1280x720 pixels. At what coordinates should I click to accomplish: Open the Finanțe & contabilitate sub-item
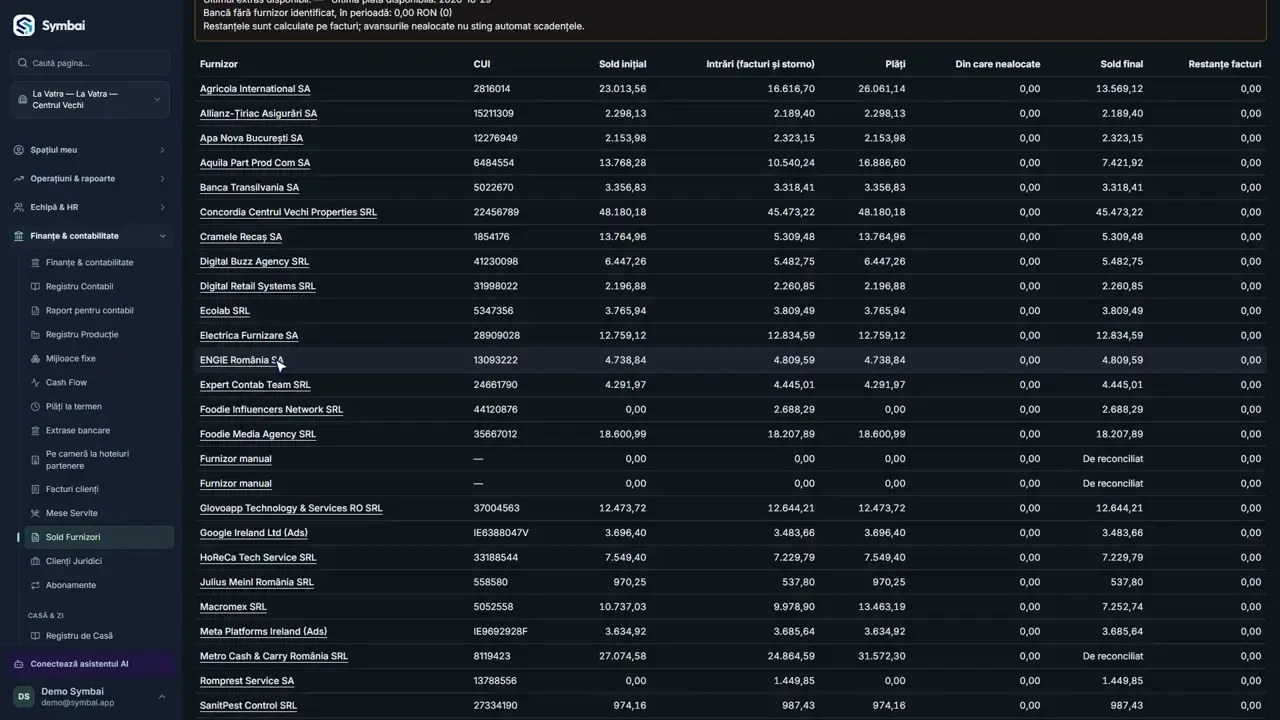tap(99, 263)
